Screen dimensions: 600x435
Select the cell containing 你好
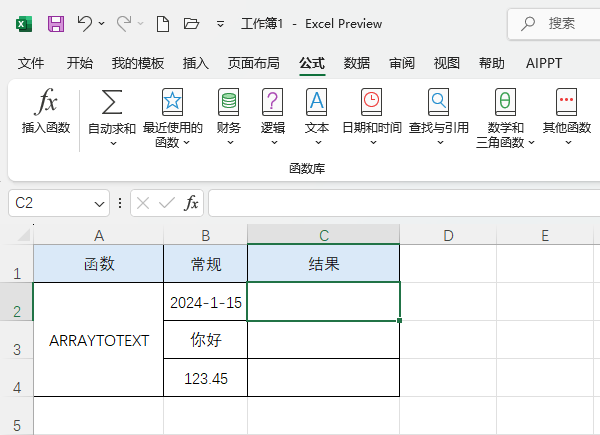(x=205, y=340)
